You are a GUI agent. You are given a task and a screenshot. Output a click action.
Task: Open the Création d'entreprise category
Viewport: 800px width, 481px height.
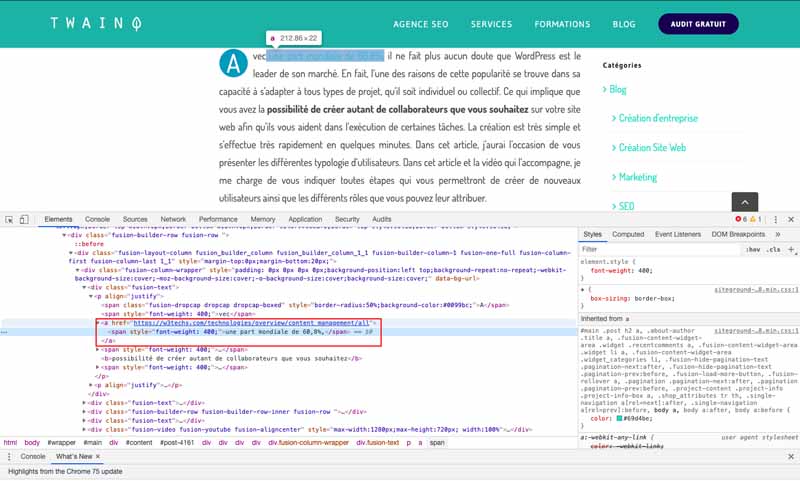click(x=658, y=118)
